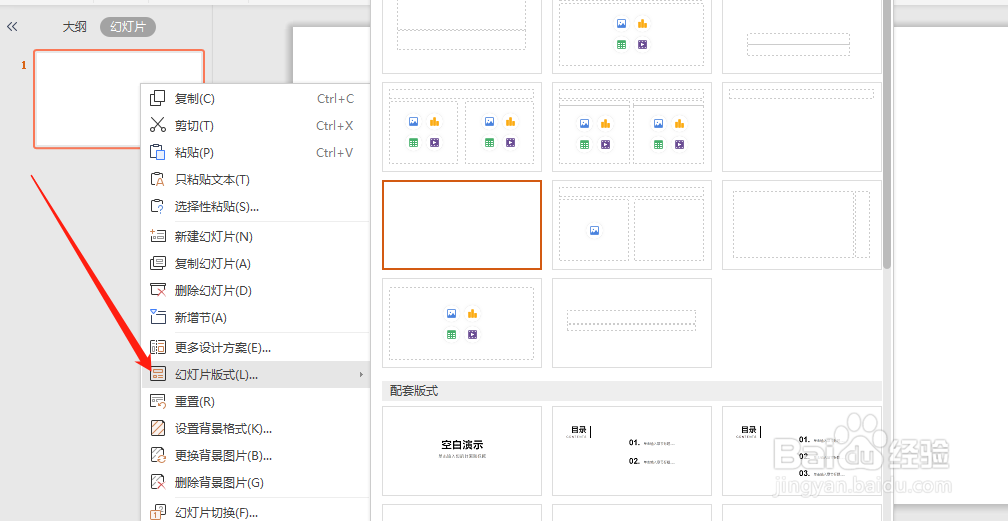The width and height of the screenshot is (1008, 521).
Task: Open 幻灯片版式(L)... menu entry
Action: click(x=256, y=374)
